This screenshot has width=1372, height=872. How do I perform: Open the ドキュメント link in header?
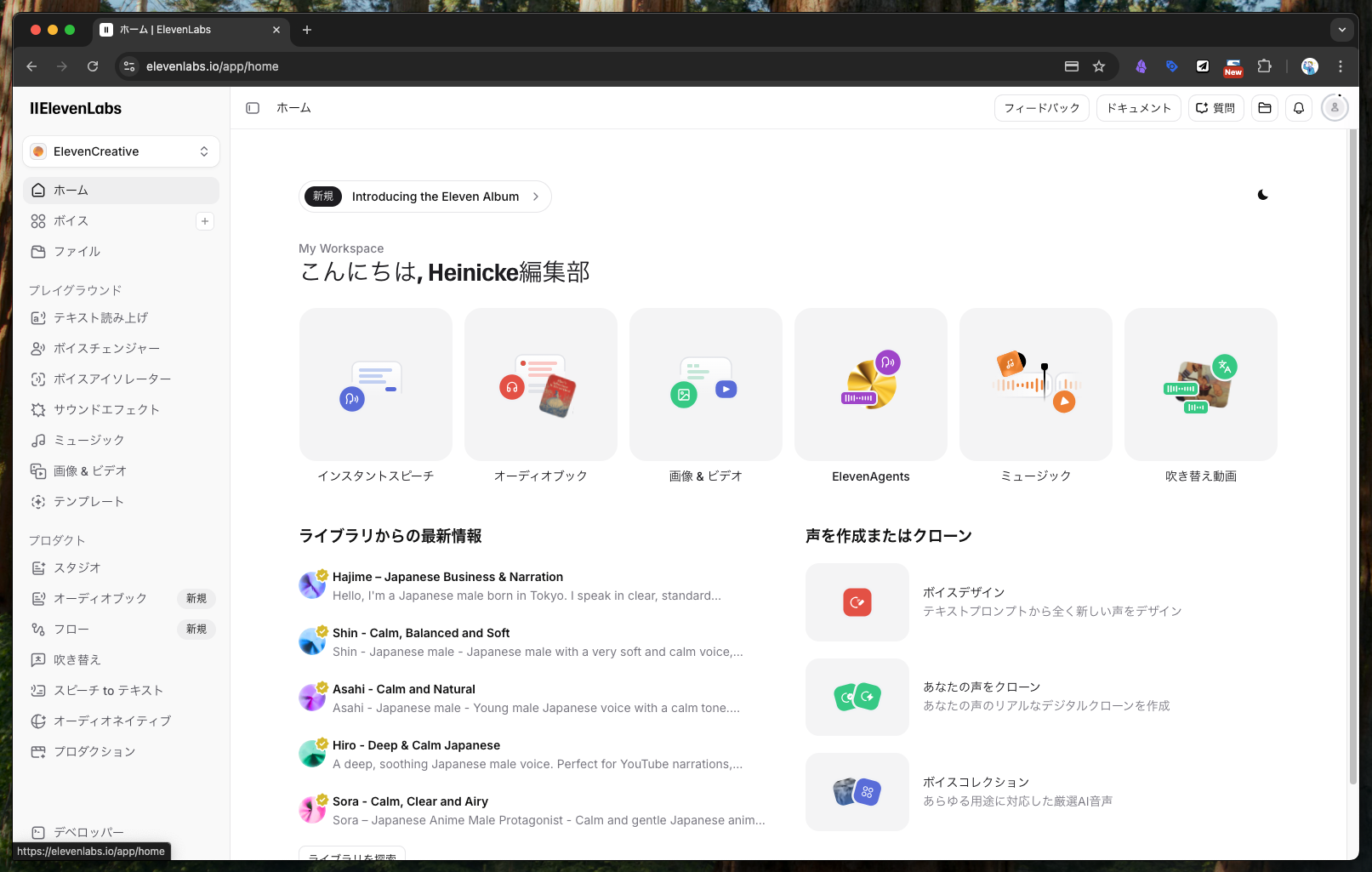pyautogui.click(x=1138, y=108)
